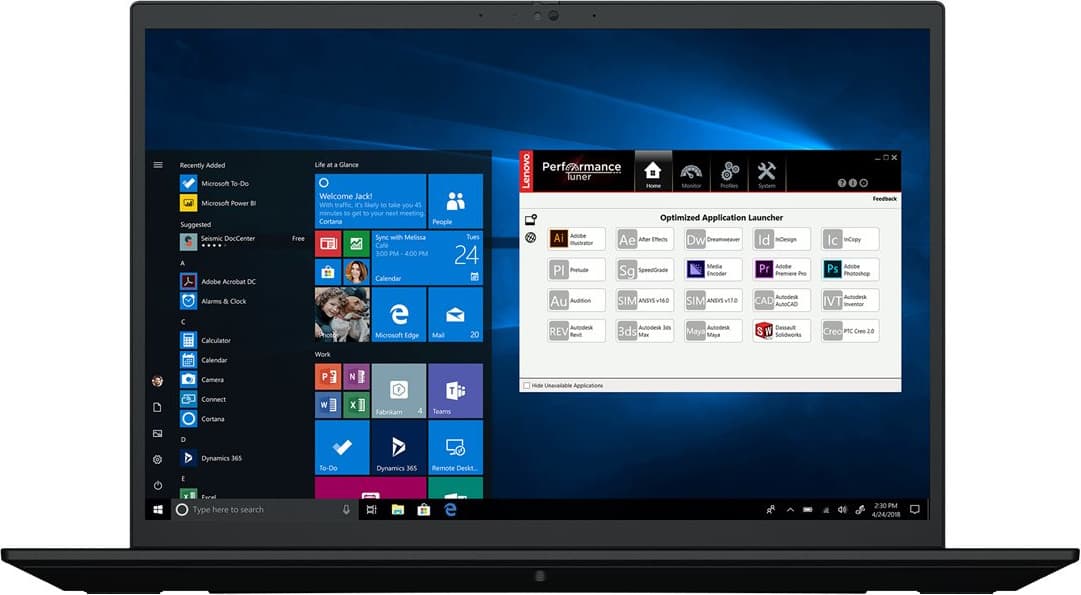Click the Power button in Start menu
This screenshot has width=1081, height=595.
tap(157, 485)
